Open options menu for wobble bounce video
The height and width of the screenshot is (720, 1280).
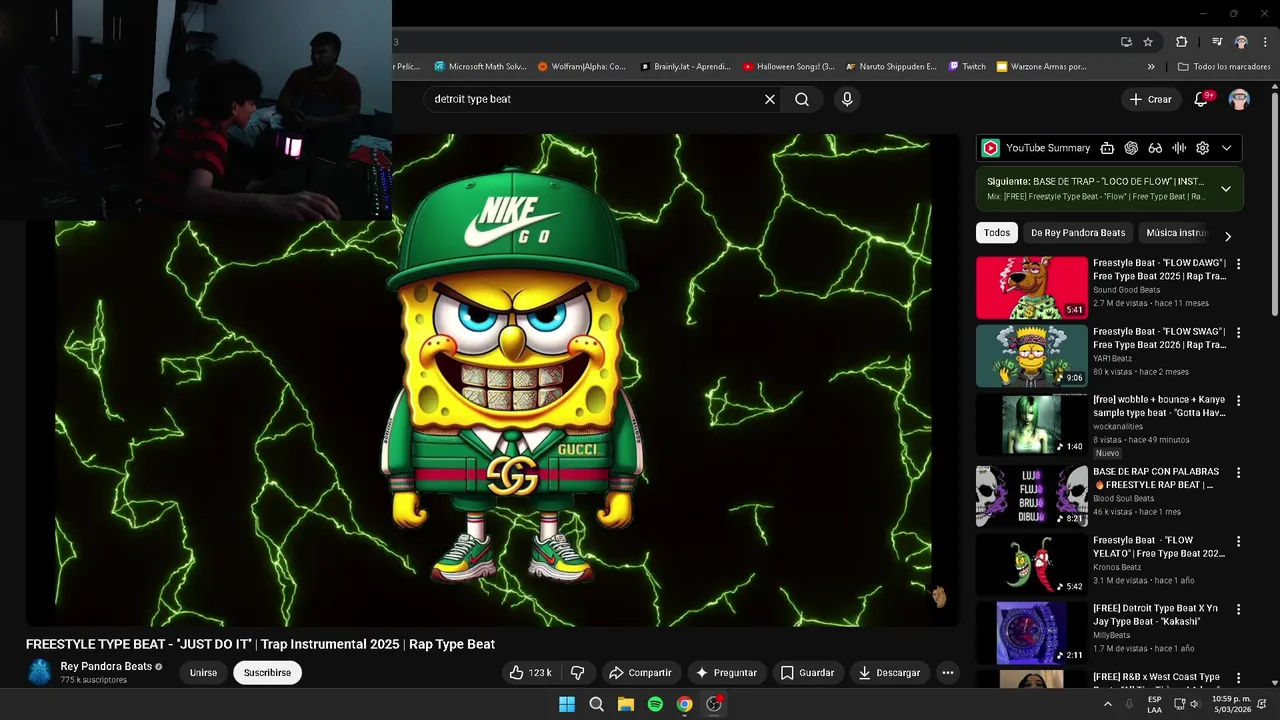coord(1239,401)
